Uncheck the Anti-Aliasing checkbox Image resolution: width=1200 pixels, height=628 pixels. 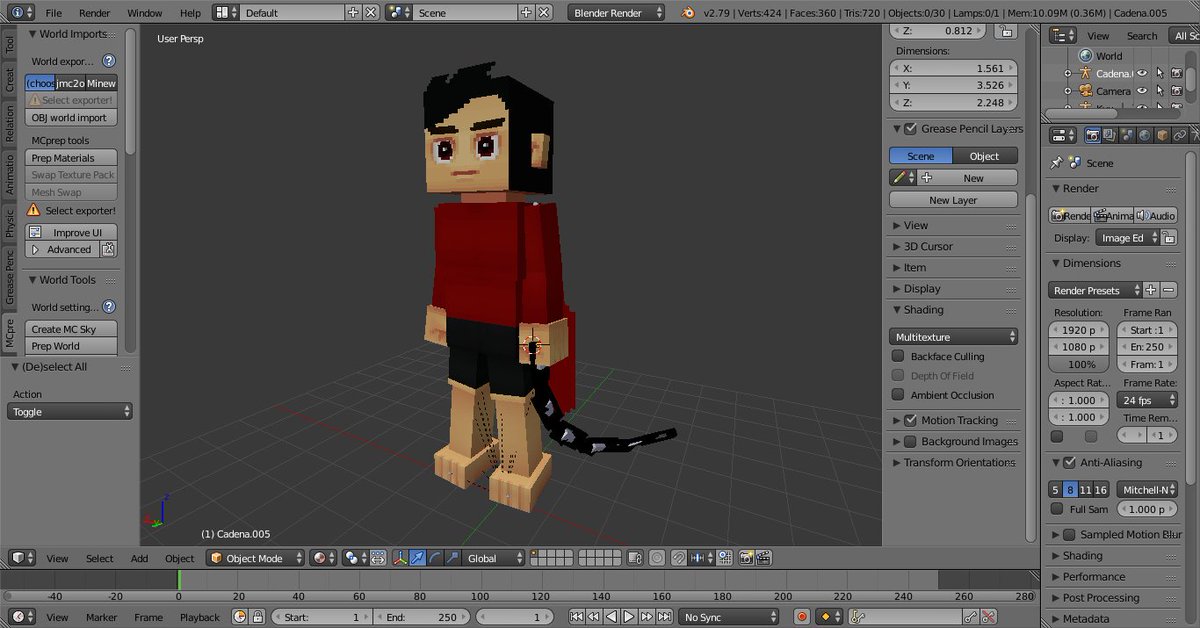1070,463
